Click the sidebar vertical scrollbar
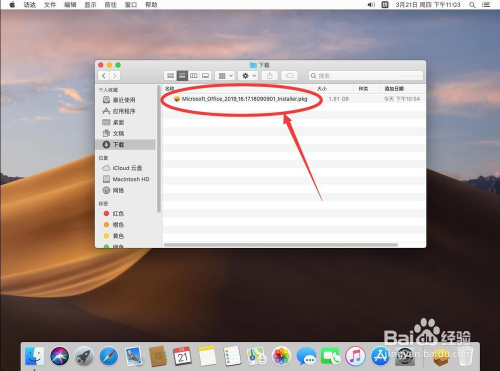Viewport: 500px width, 371px height. coord(159,149)
